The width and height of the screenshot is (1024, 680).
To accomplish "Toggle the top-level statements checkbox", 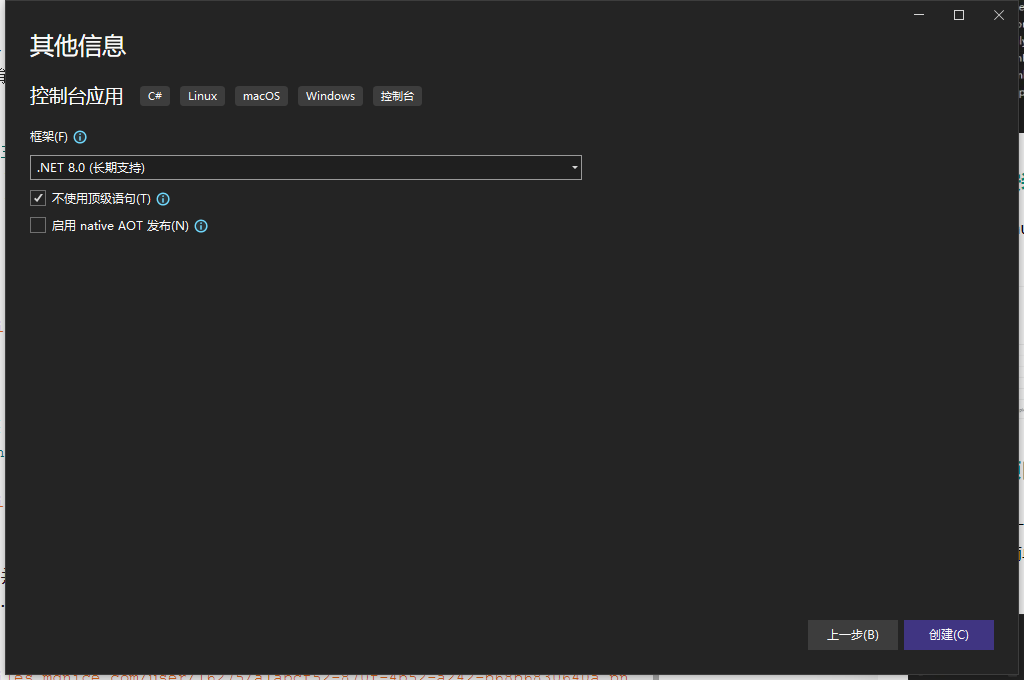I will click(37, 198).
